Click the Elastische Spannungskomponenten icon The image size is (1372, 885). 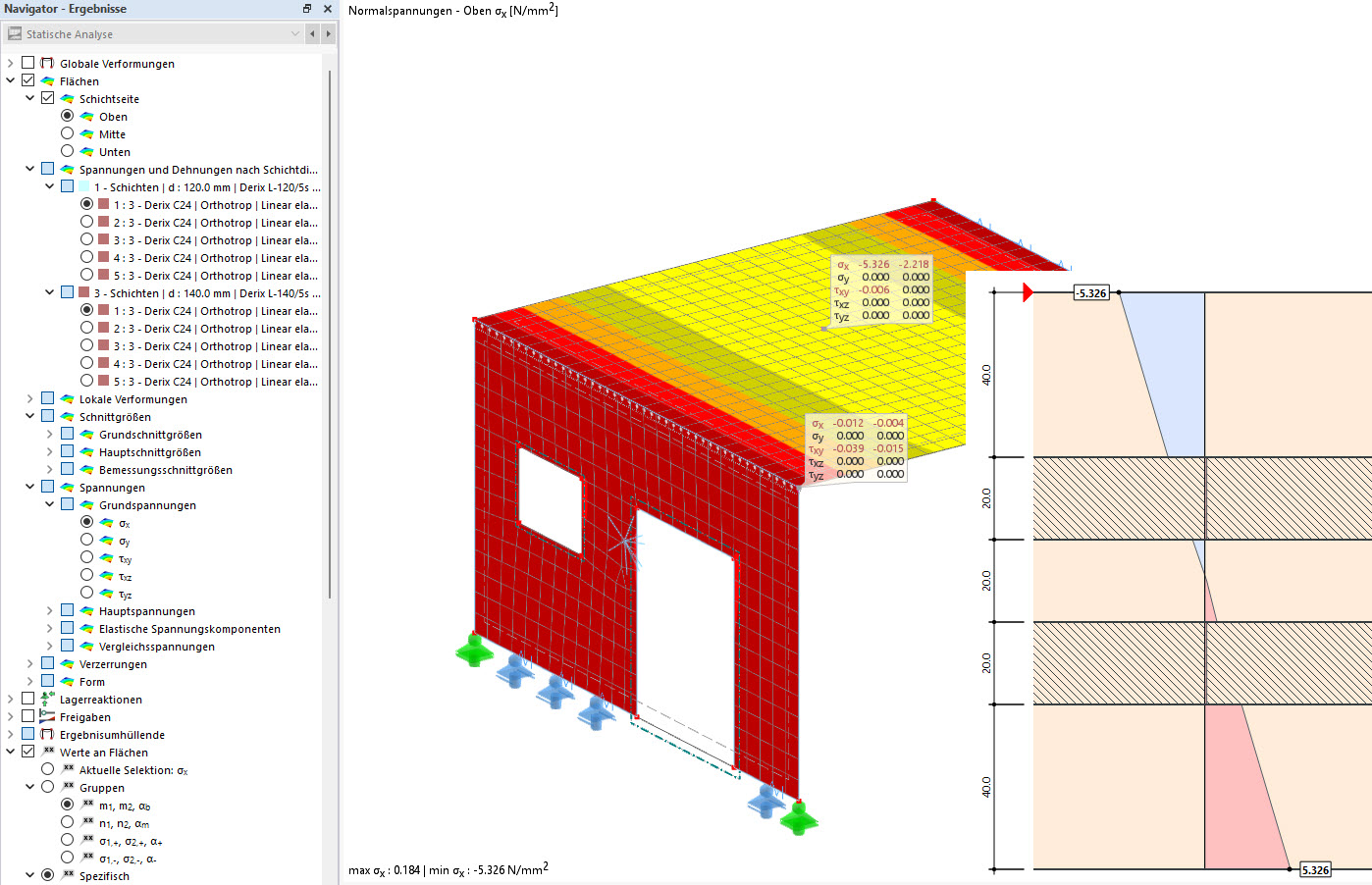click(x=86, y=628)
